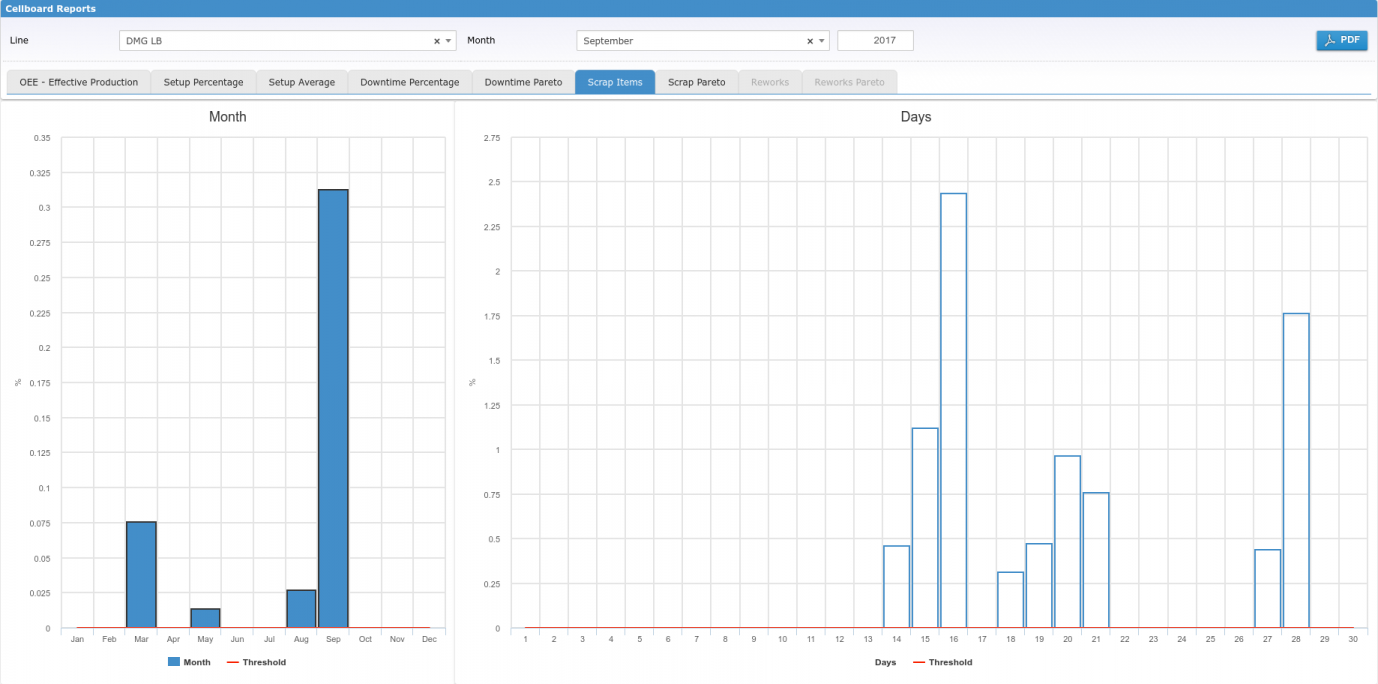Click the day 16 bar in Days chart
Image resolution: width=1378 pixels, height=684 pixels.
(953, 410)
